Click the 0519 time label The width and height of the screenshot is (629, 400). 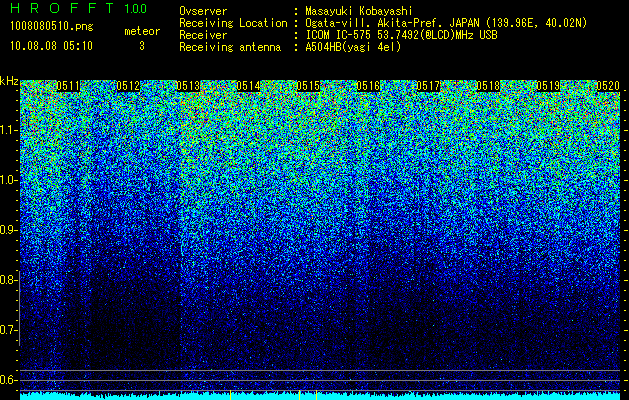pyautogui.click(x=548, y=86)
